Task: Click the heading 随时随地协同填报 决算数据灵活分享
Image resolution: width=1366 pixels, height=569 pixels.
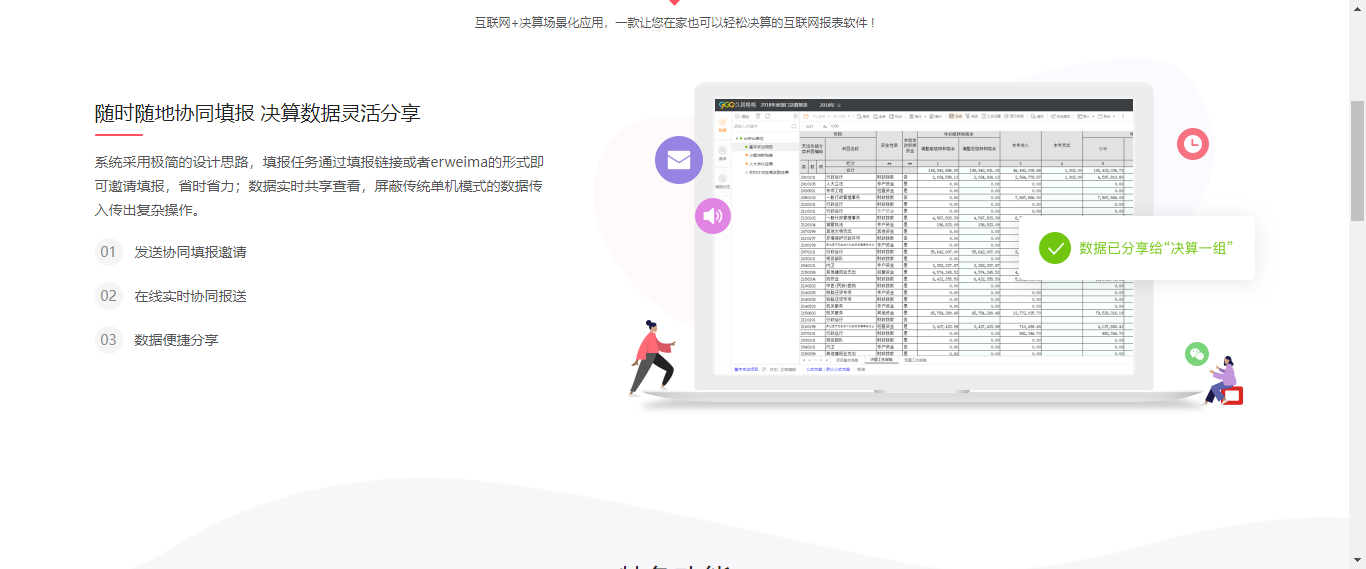Action: tap(257, 113)
